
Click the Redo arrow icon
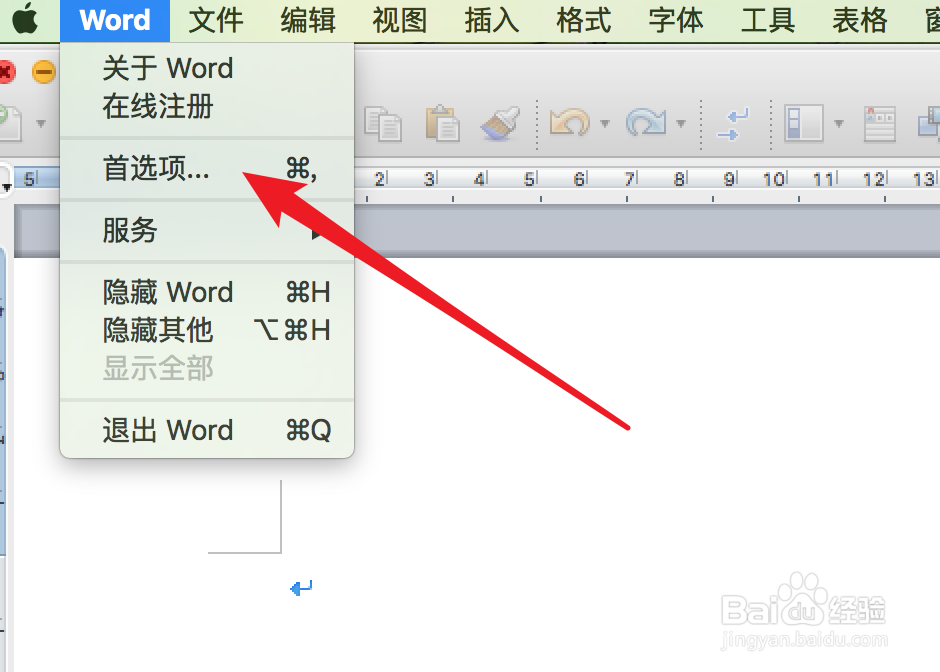(646, 123)
